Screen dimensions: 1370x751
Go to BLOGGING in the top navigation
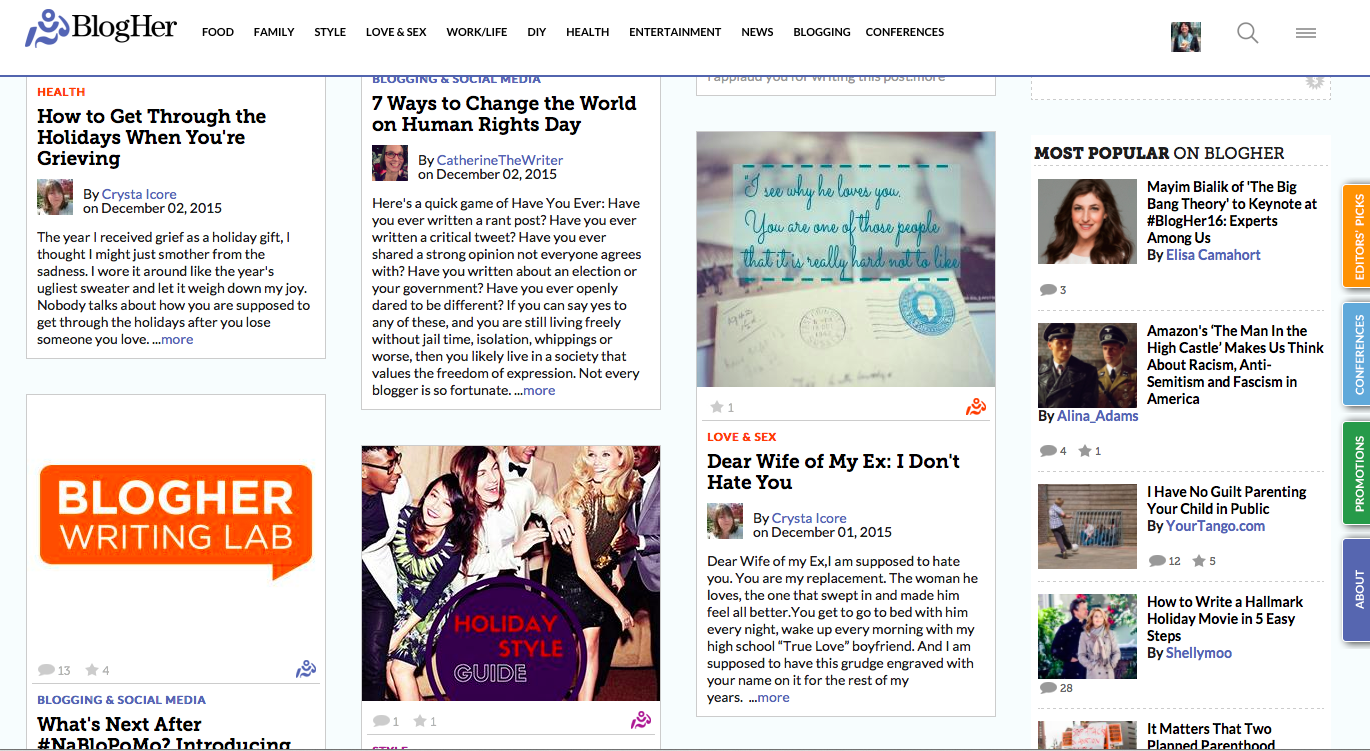[822, 32]
